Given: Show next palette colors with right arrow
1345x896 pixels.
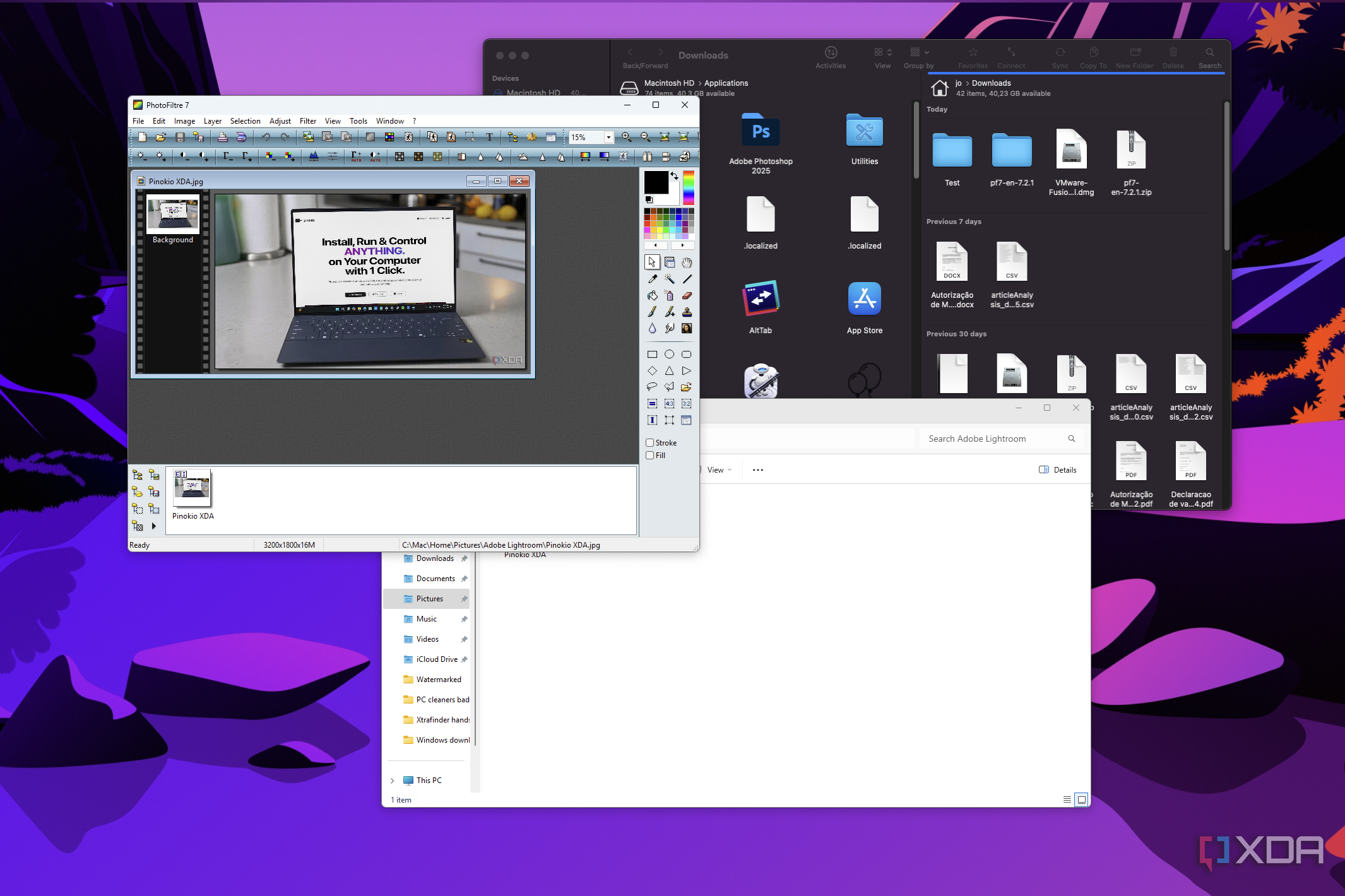Looking at the screenshot, I should (x=682, y=245).
